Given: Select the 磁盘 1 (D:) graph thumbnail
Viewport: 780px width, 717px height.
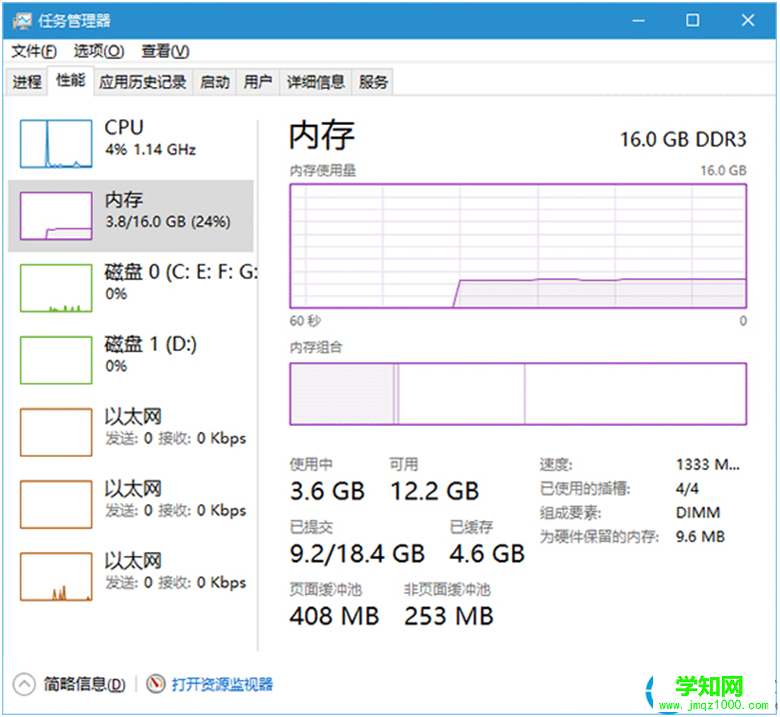Looking at the screenshot, I should coord(56,359).
